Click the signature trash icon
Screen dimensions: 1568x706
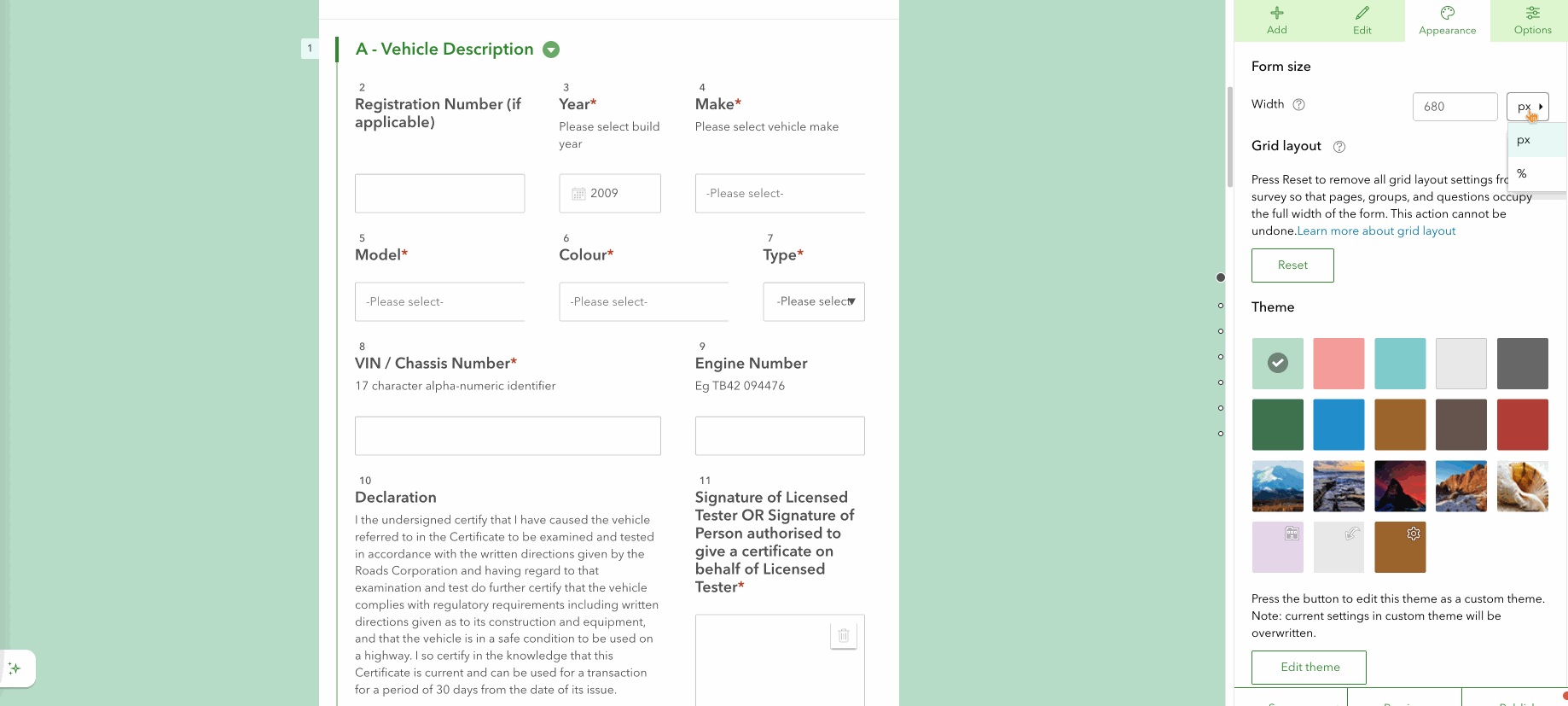click(843, 635)
